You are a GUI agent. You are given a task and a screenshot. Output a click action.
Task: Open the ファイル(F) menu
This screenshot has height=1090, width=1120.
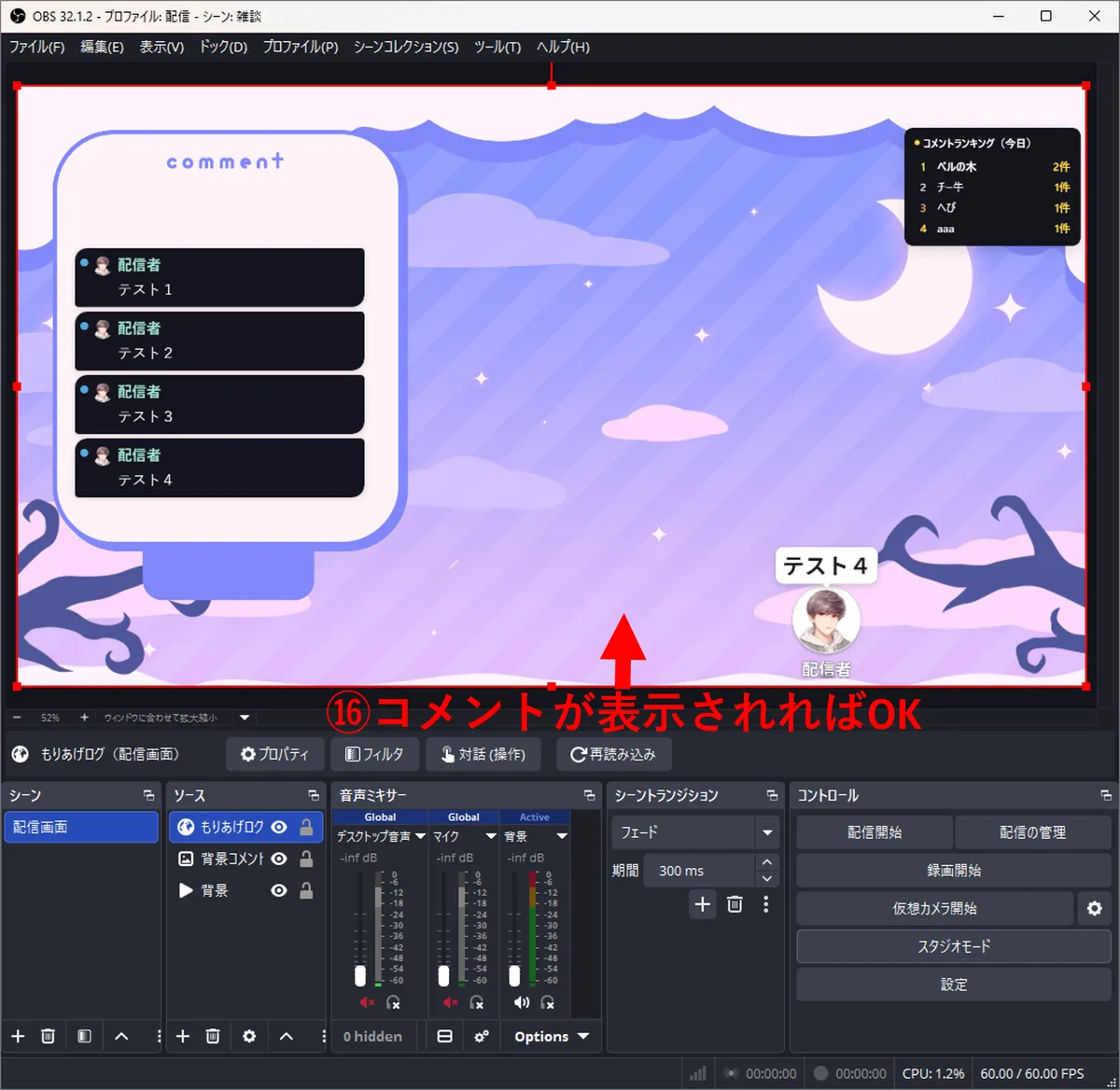pos(36,47)
